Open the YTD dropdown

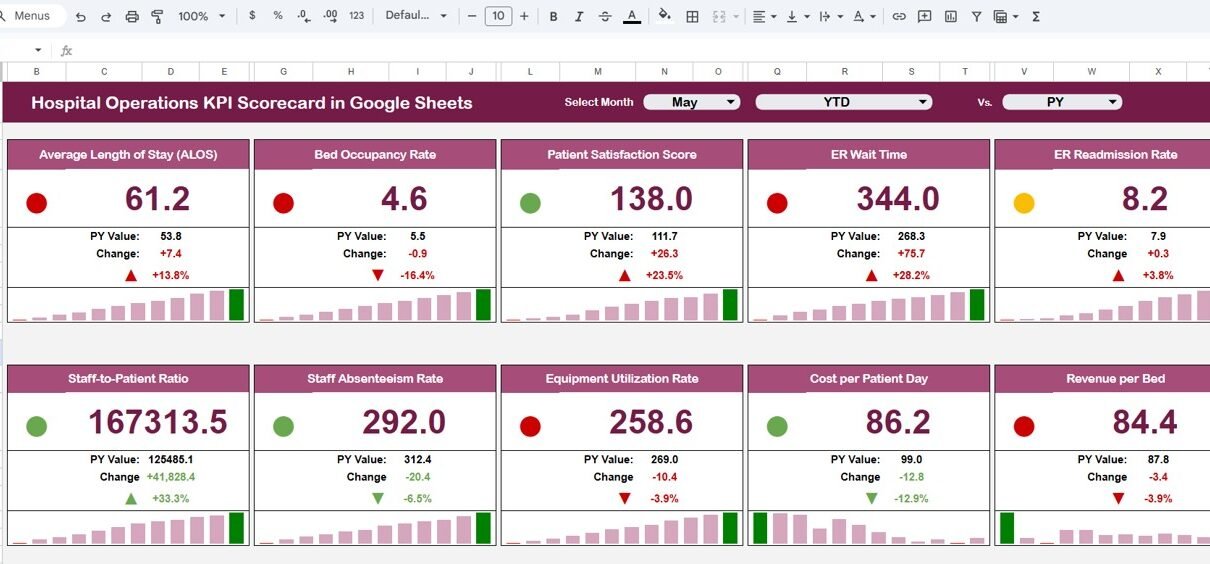click(x=843, y=102)
